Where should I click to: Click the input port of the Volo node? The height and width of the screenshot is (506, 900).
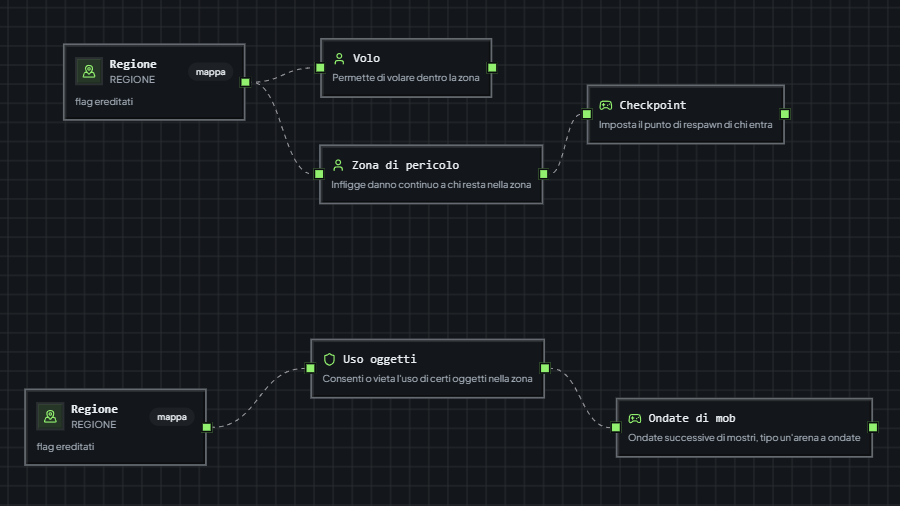click(x=320, y=68)
